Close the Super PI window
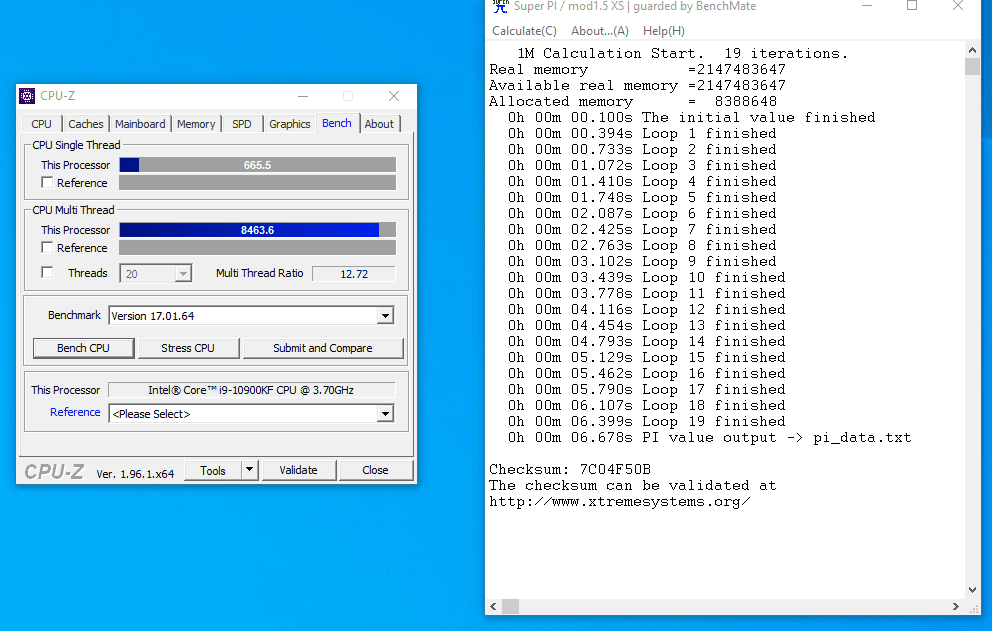992x631 pixels. point(958,6)
